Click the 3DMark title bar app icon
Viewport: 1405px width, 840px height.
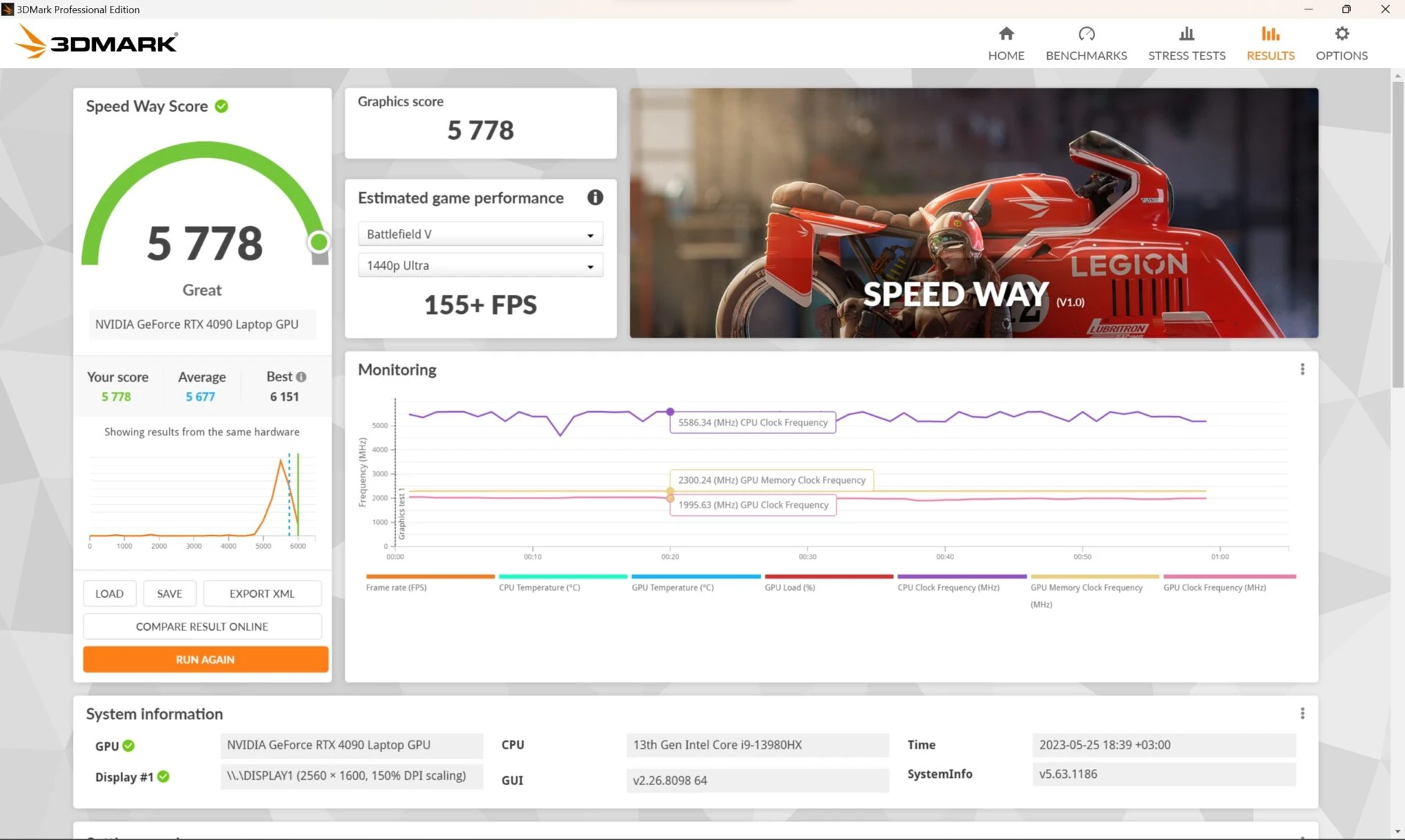[8, 10]
